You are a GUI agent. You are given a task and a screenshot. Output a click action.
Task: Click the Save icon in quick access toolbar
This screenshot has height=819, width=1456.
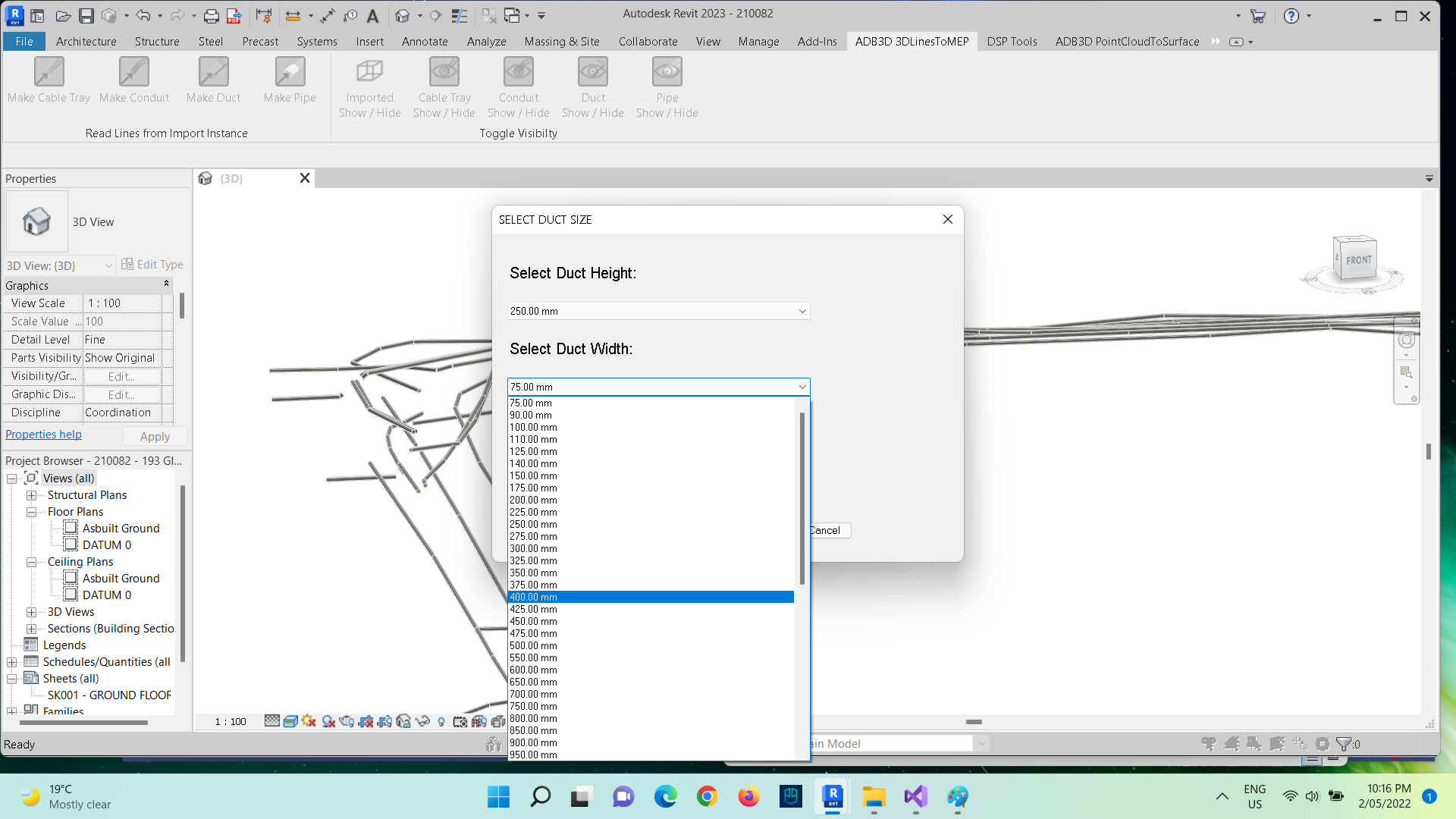[x=86, y=15]
